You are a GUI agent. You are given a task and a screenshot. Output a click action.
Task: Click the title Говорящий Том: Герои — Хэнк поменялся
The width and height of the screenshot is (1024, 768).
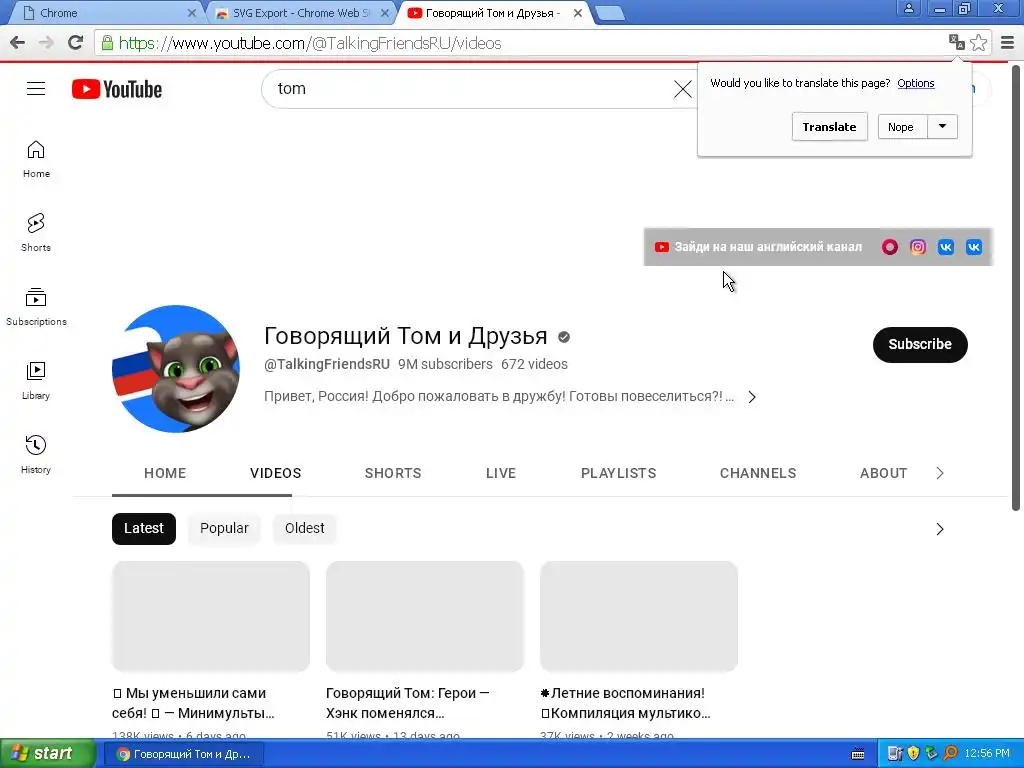tap(408, 703)
